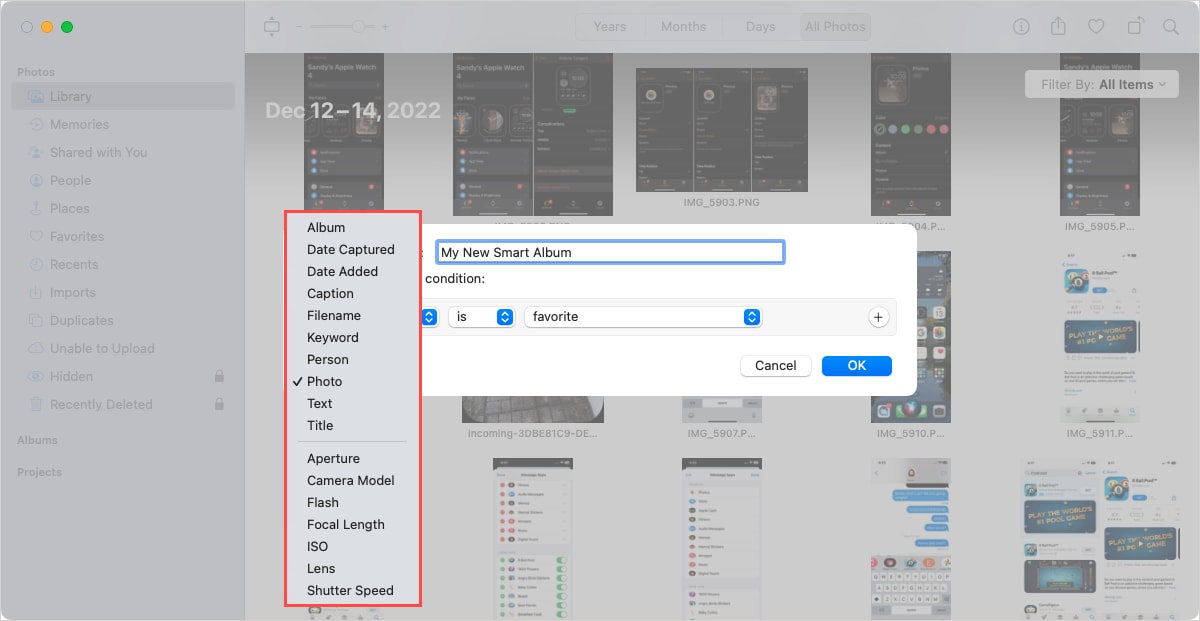Open the Info panel icon
1200x621 pixels.
coord(1020,27)
